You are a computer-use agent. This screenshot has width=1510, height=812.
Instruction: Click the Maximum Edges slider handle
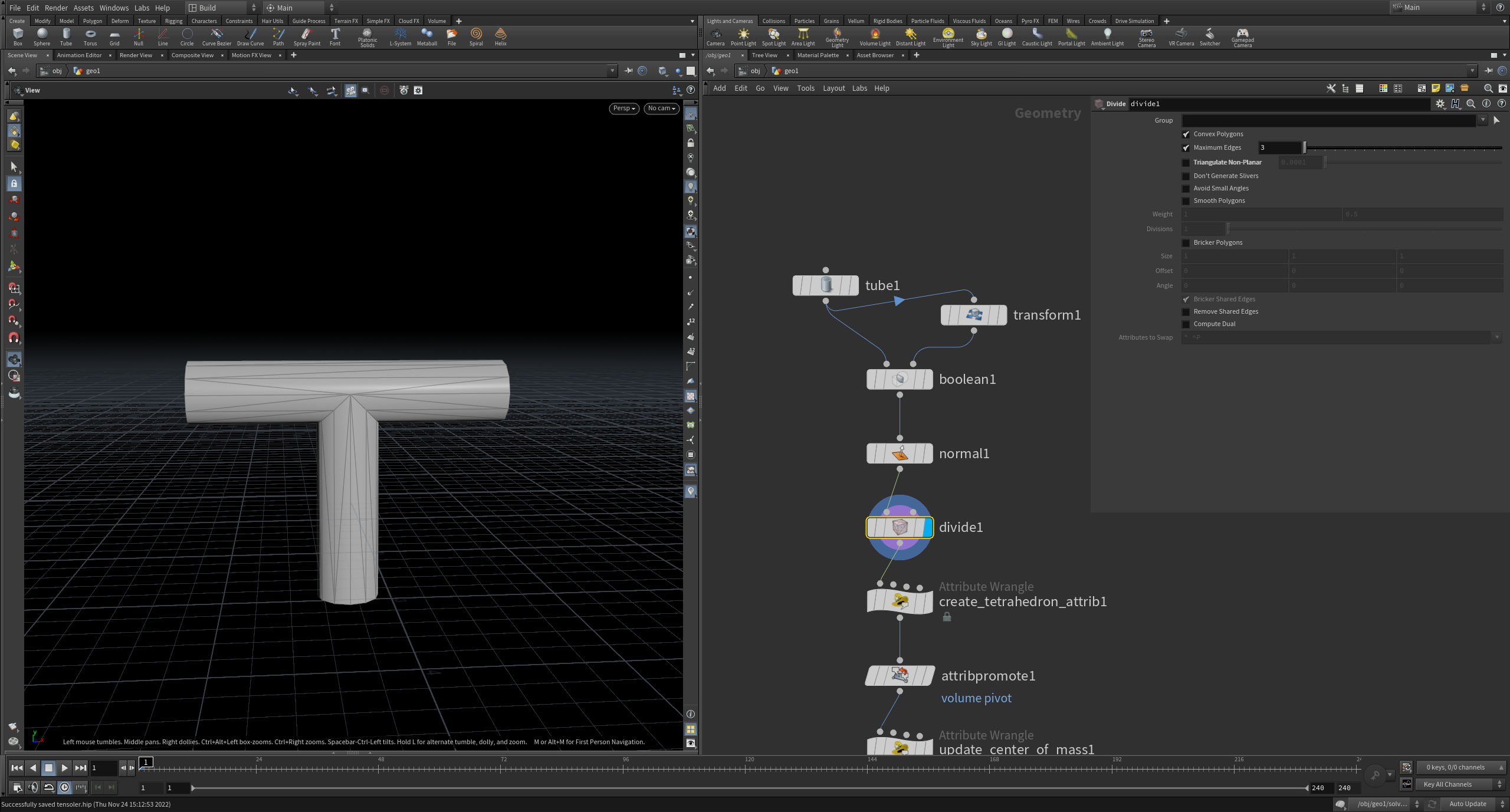pyautogui.click(x=1305, y=148)
